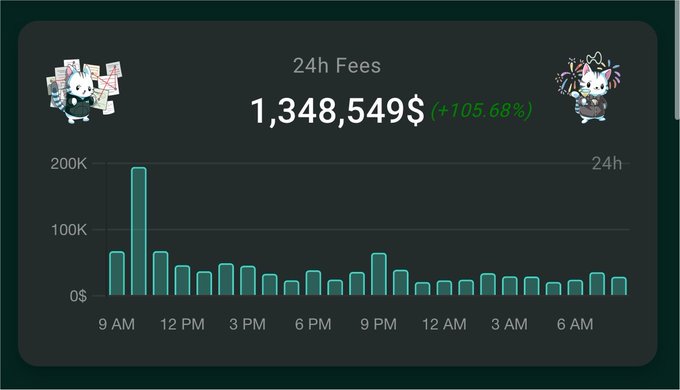
Task: Click the 12 AM x-axis label
Action: [x=444, y=324]
